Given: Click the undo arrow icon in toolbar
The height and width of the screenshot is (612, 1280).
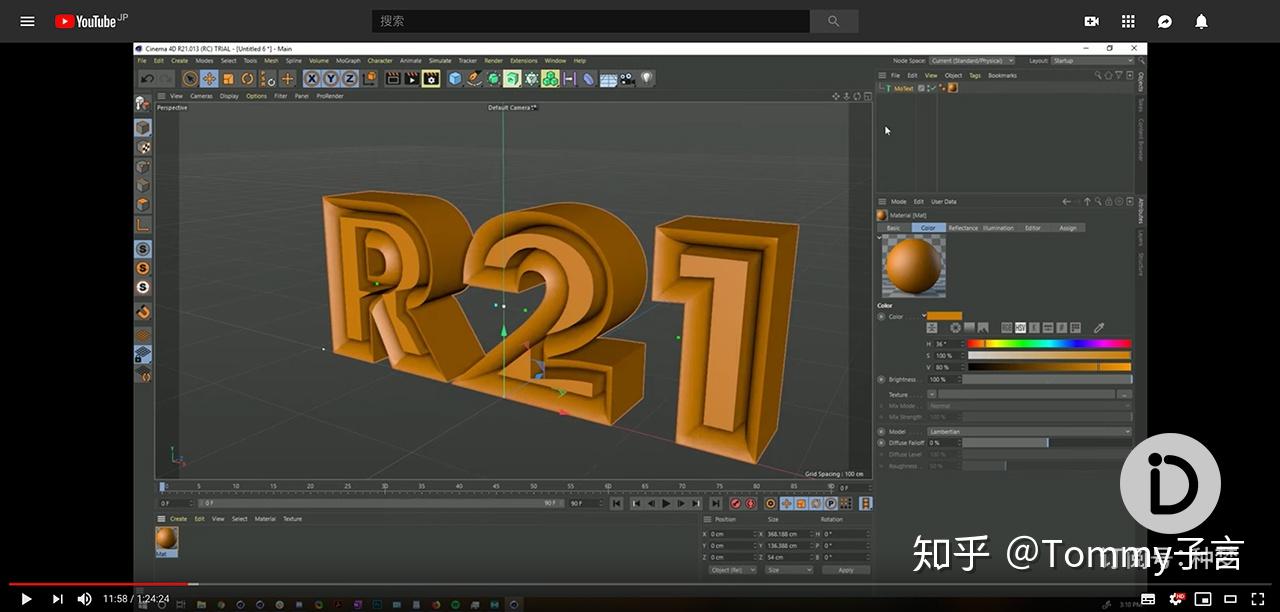Looking at the screenshot, I should (x=146, y=79).
